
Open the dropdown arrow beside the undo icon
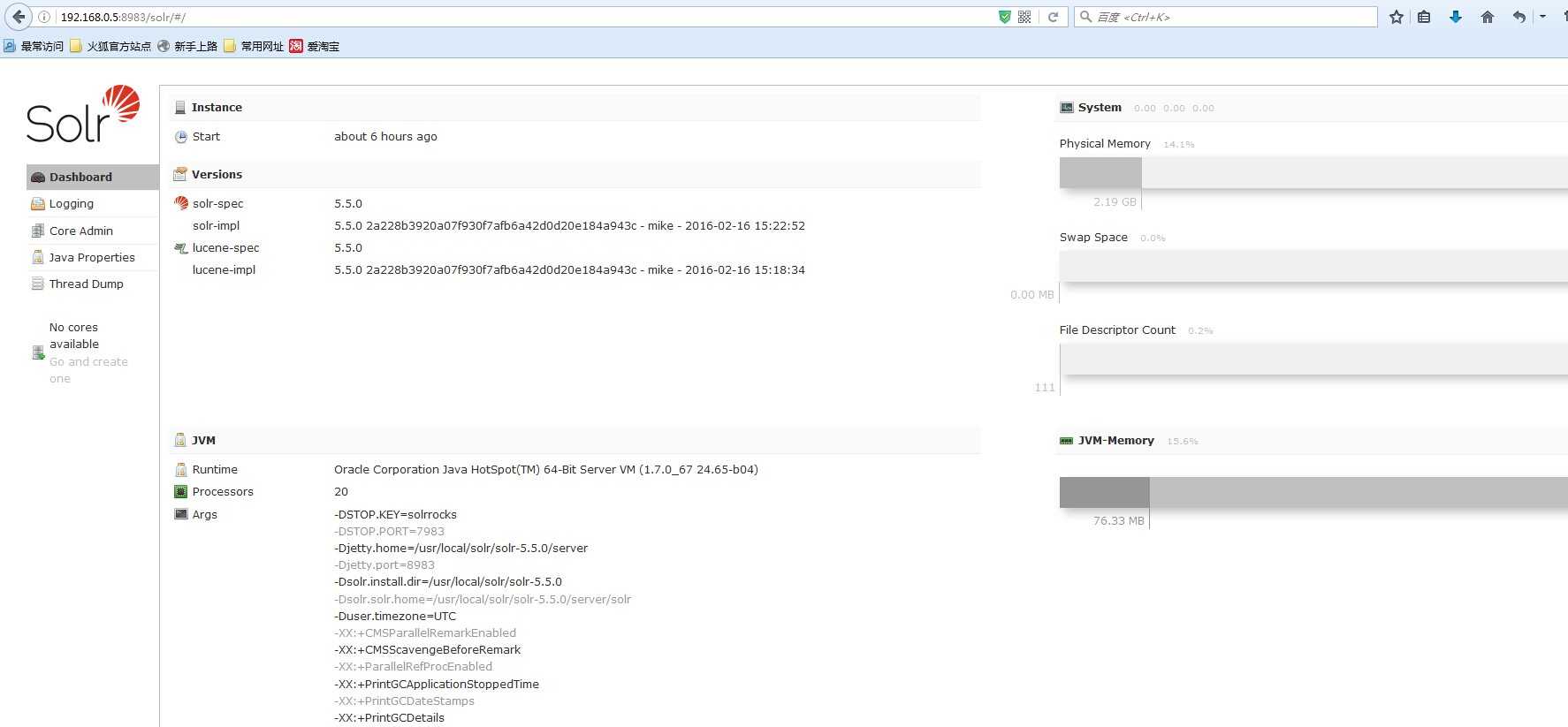[x=1542, y=17]
